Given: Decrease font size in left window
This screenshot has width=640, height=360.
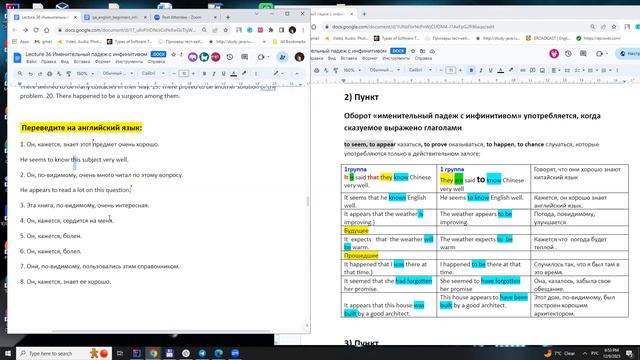Looking at the screenshot, I should pyautogui.click(x=174, y=74).
